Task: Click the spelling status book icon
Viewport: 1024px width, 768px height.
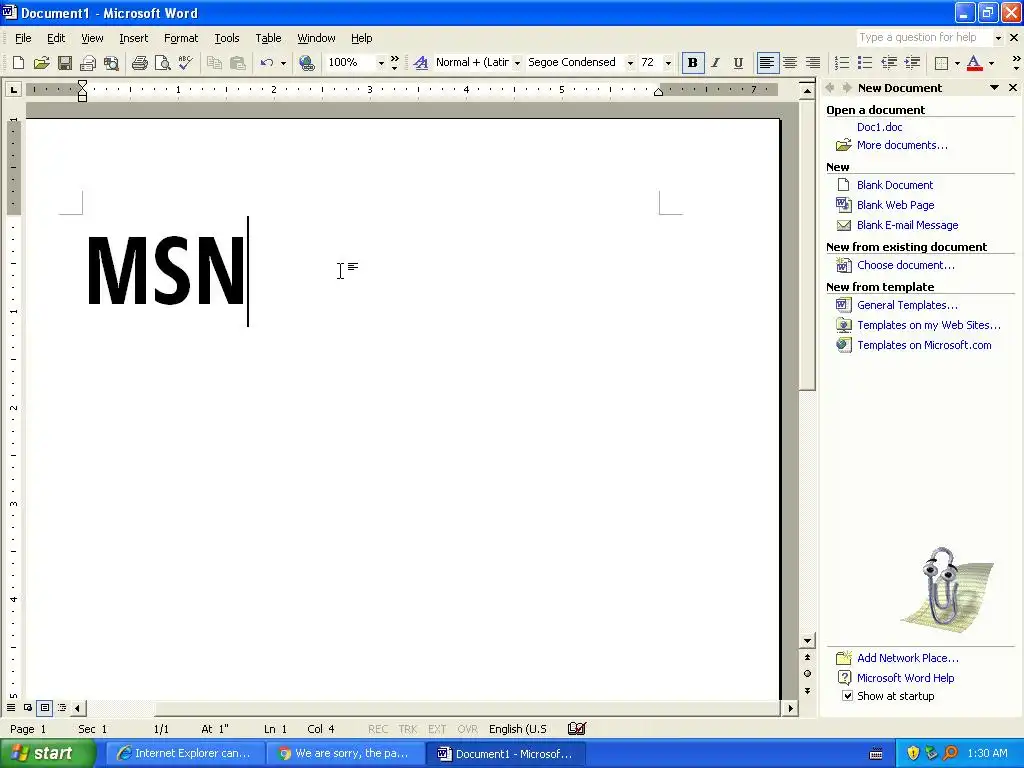Action: click(x=577, y=729)
